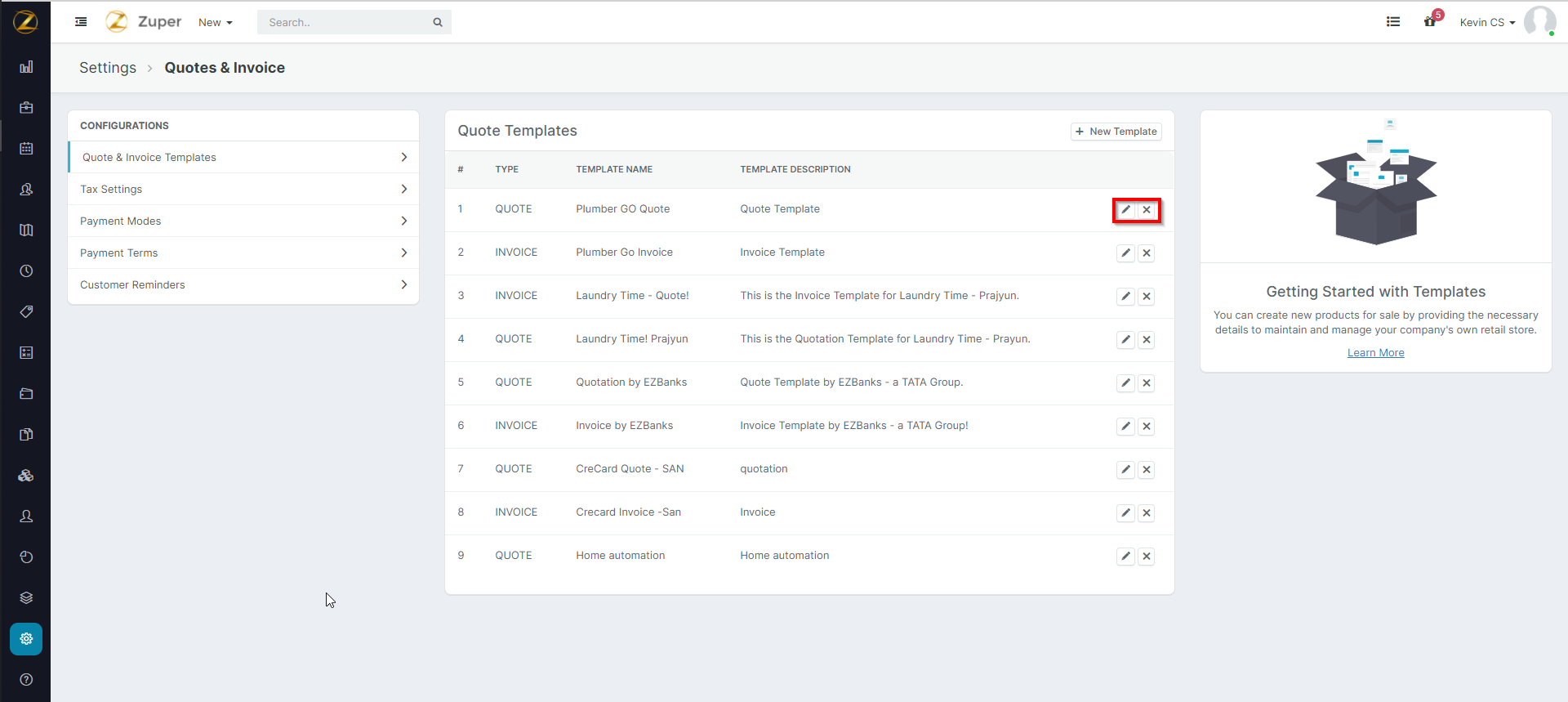Go to Settings breadcrumb
Screen dimensions: 1568x702
point(108,68)
